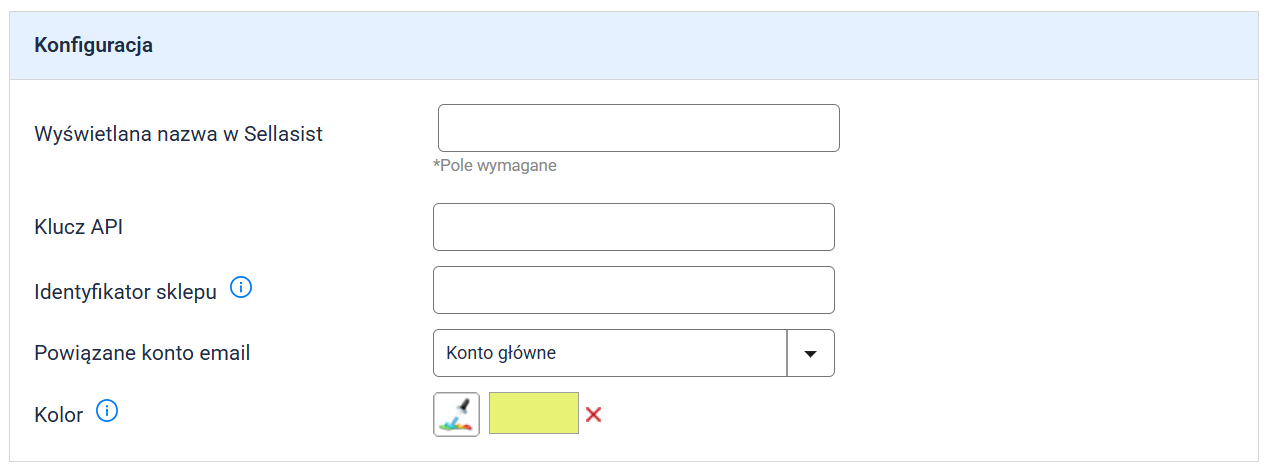Viewport: 1273px width, 476px height.
Task: Click the *Pole wymagane hint text
Action: (x=495, y=166)
